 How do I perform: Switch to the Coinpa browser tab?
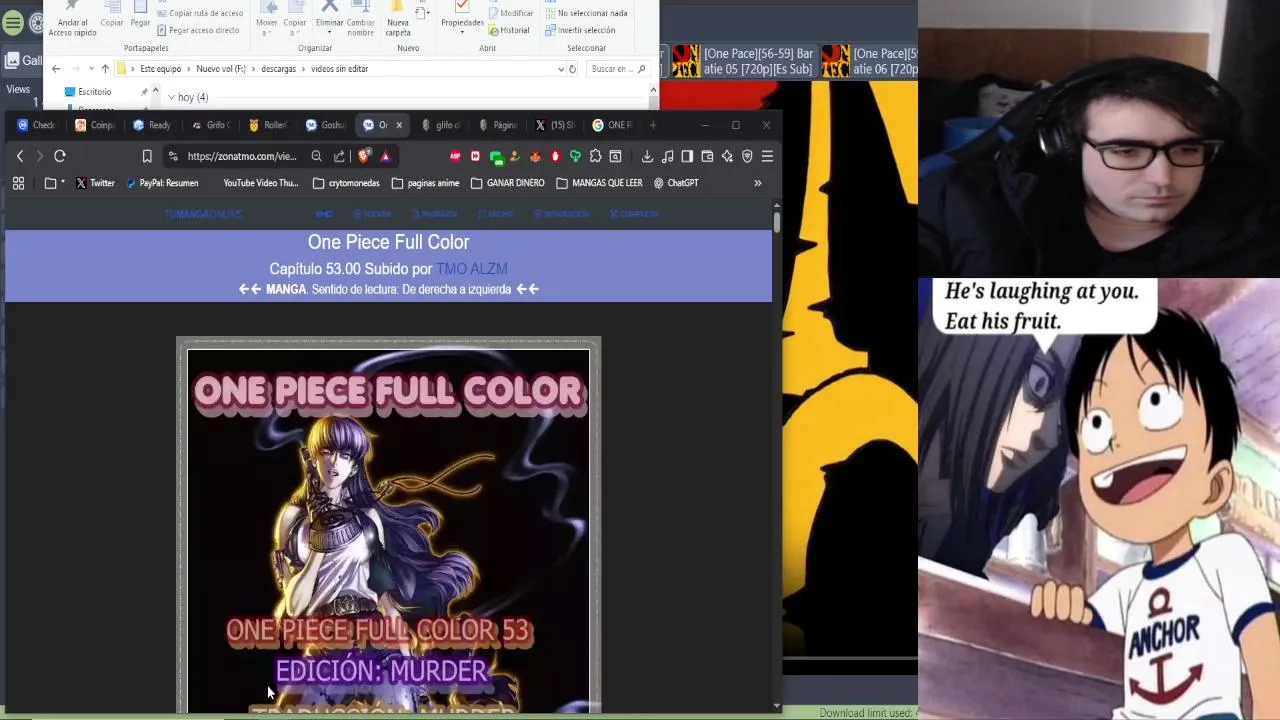point(95,125)
